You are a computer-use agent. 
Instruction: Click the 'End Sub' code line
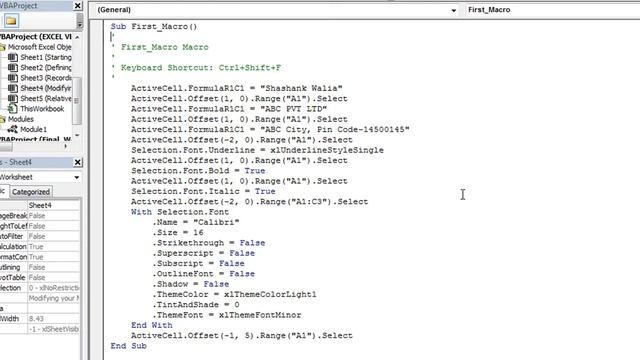pyautogui.click(x=129, y=346)
